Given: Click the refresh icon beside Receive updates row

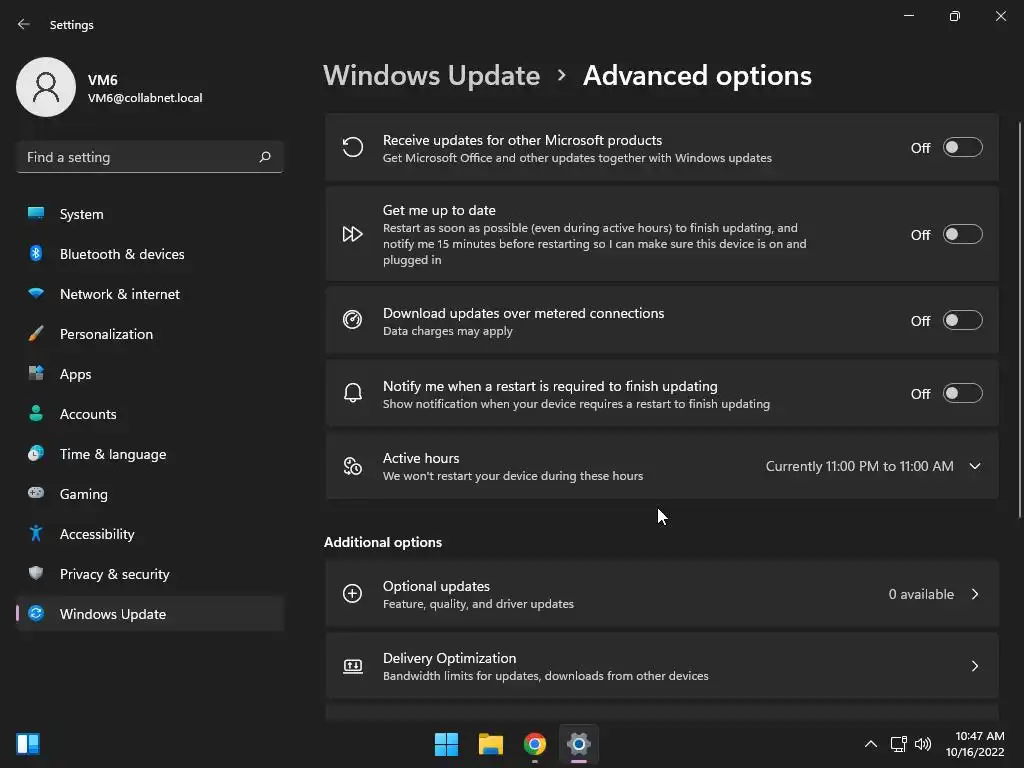Looking at the screenshot, I should 353,148.
